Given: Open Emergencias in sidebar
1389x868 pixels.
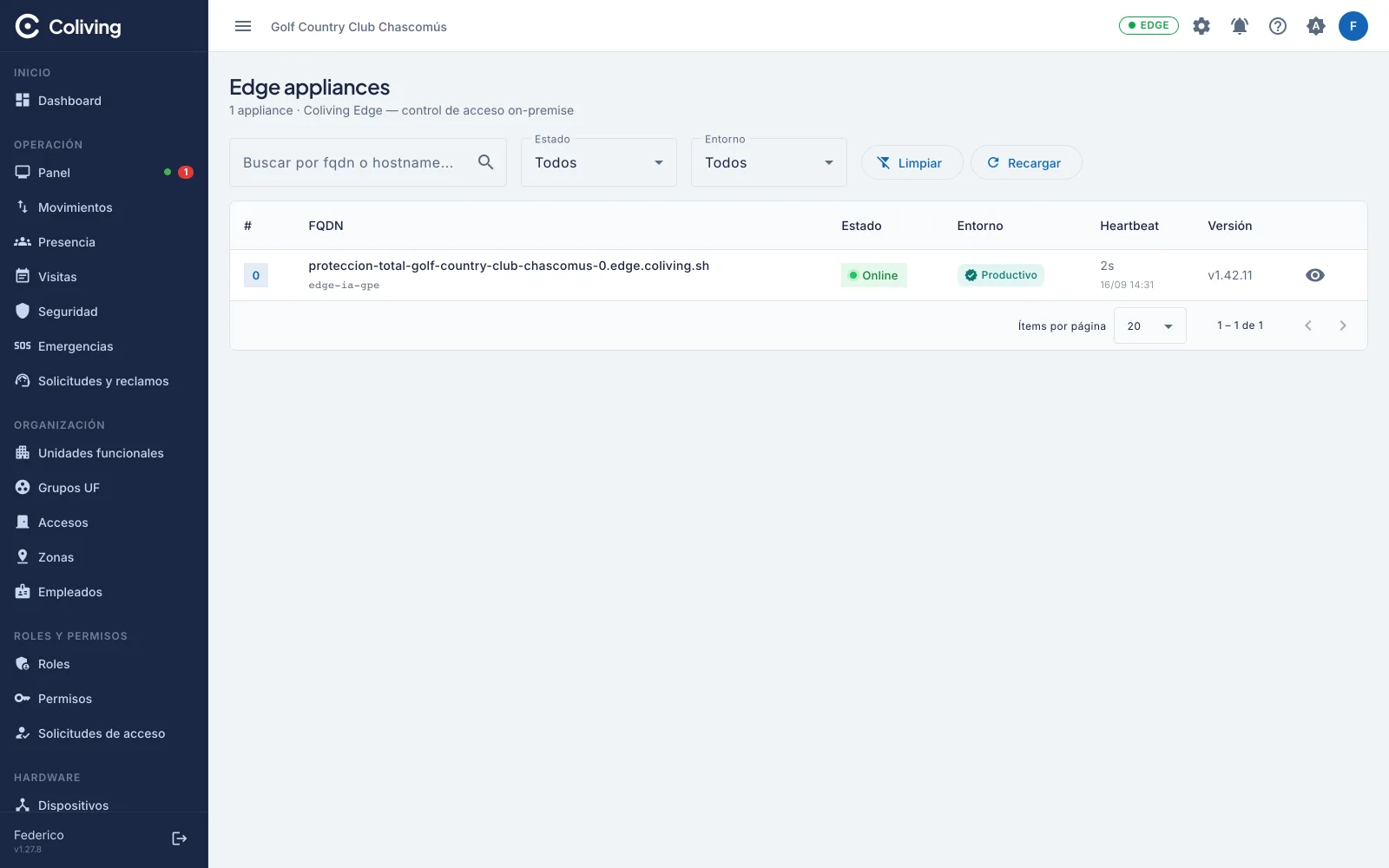Looking at the screenshot, I should (x=104, y=346).
